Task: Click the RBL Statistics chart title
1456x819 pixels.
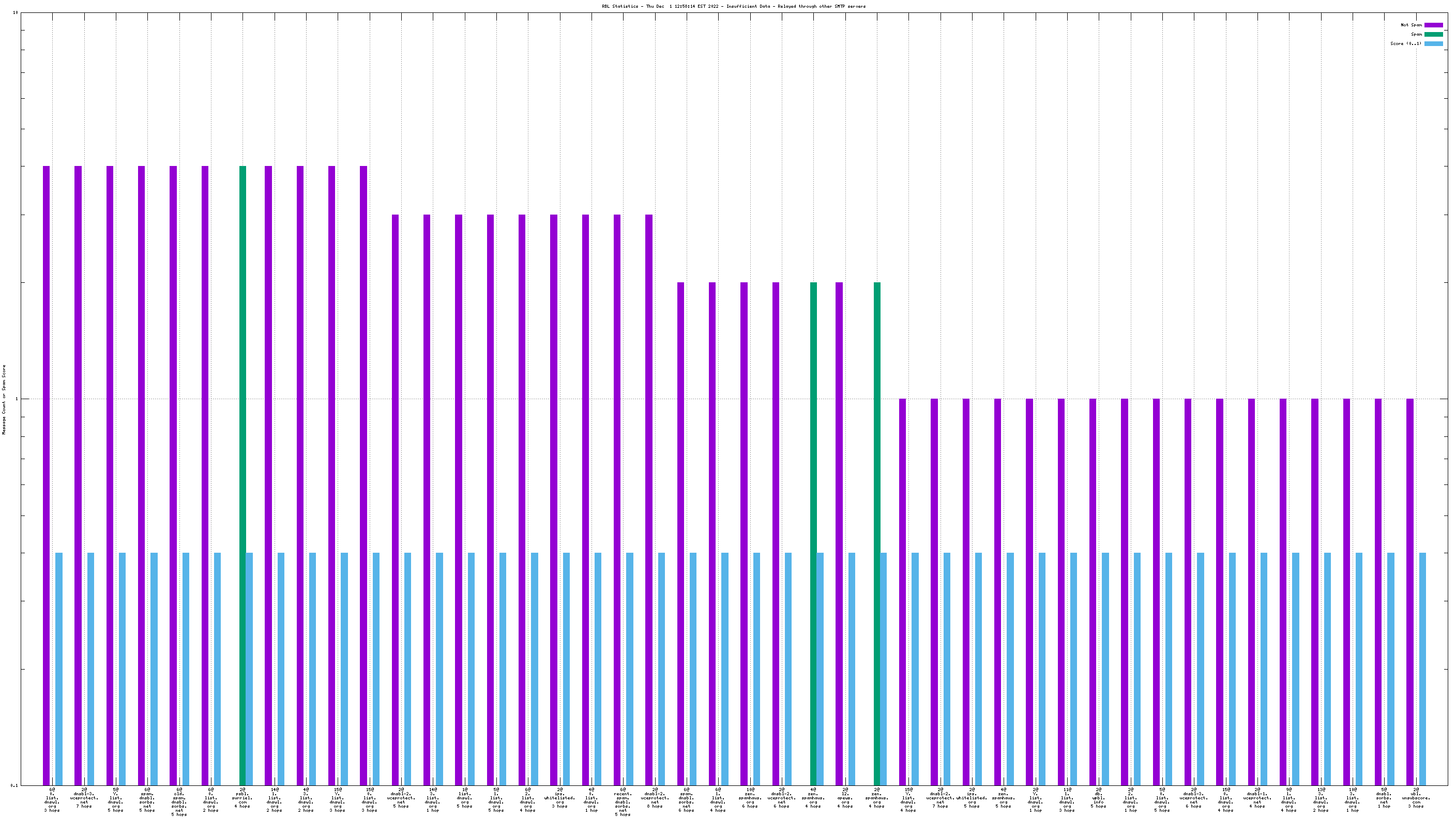Action: (x=733, y=6)
